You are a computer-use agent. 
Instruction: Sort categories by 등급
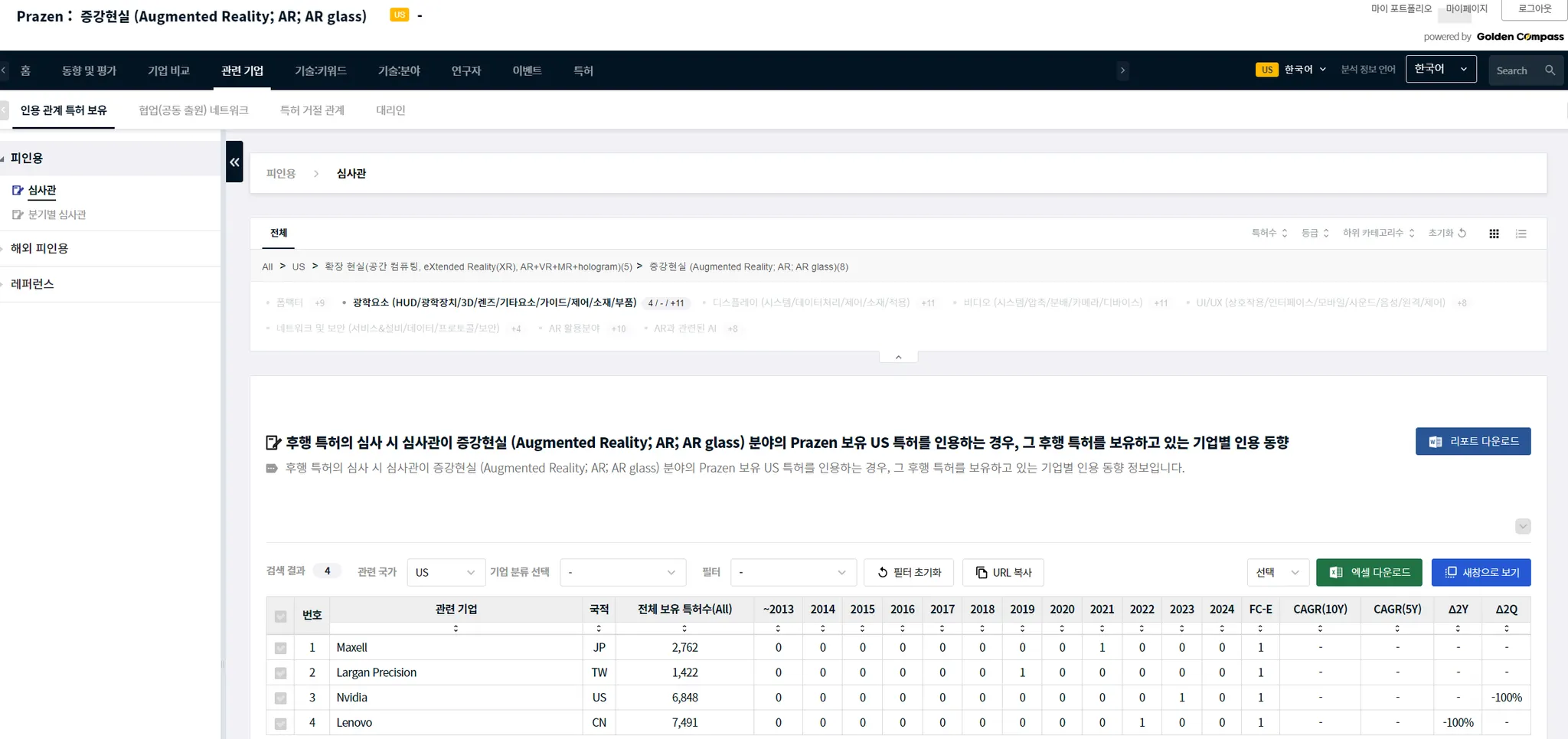1315,233
